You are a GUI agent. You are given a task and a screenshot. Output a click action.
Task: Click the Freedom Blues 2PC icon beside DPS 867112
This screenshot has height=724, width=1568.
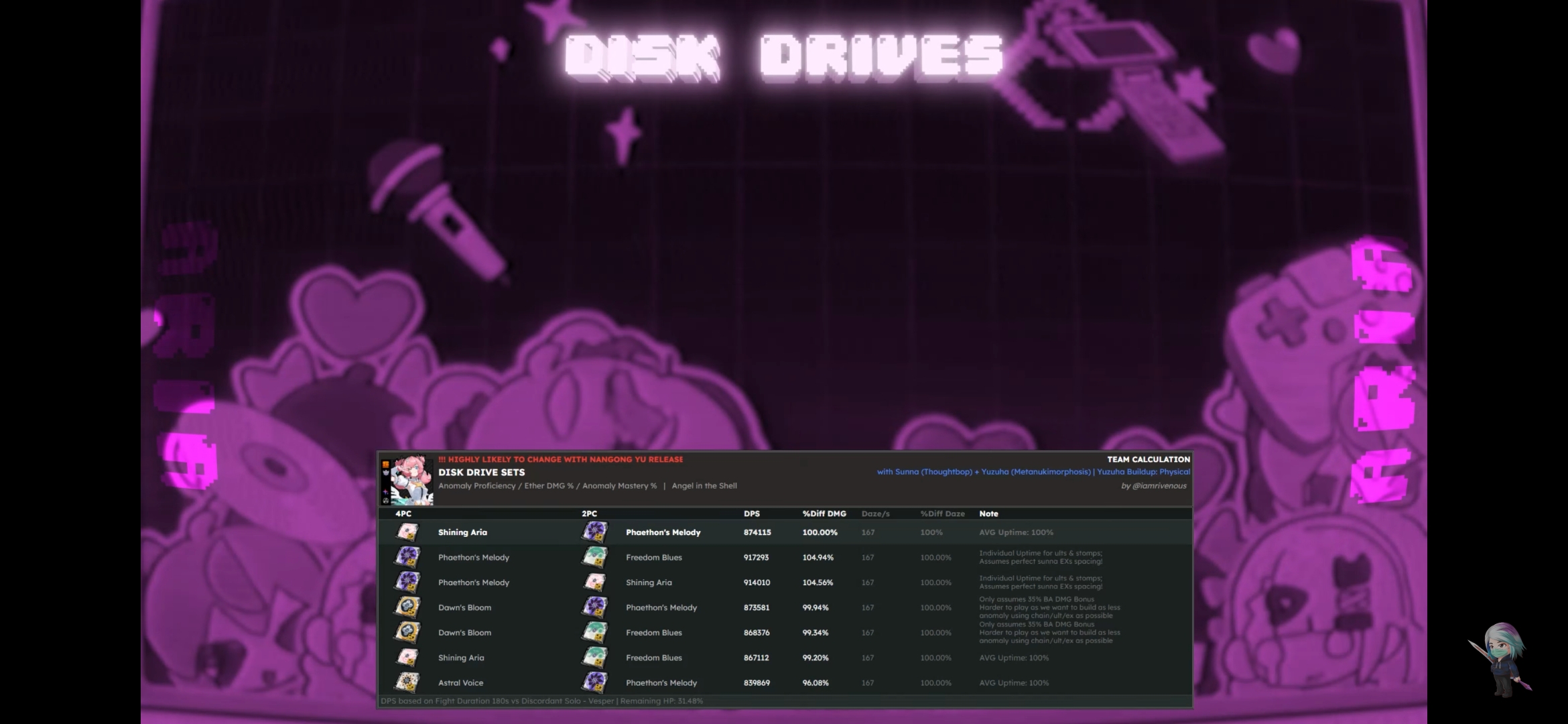point(594,658)
